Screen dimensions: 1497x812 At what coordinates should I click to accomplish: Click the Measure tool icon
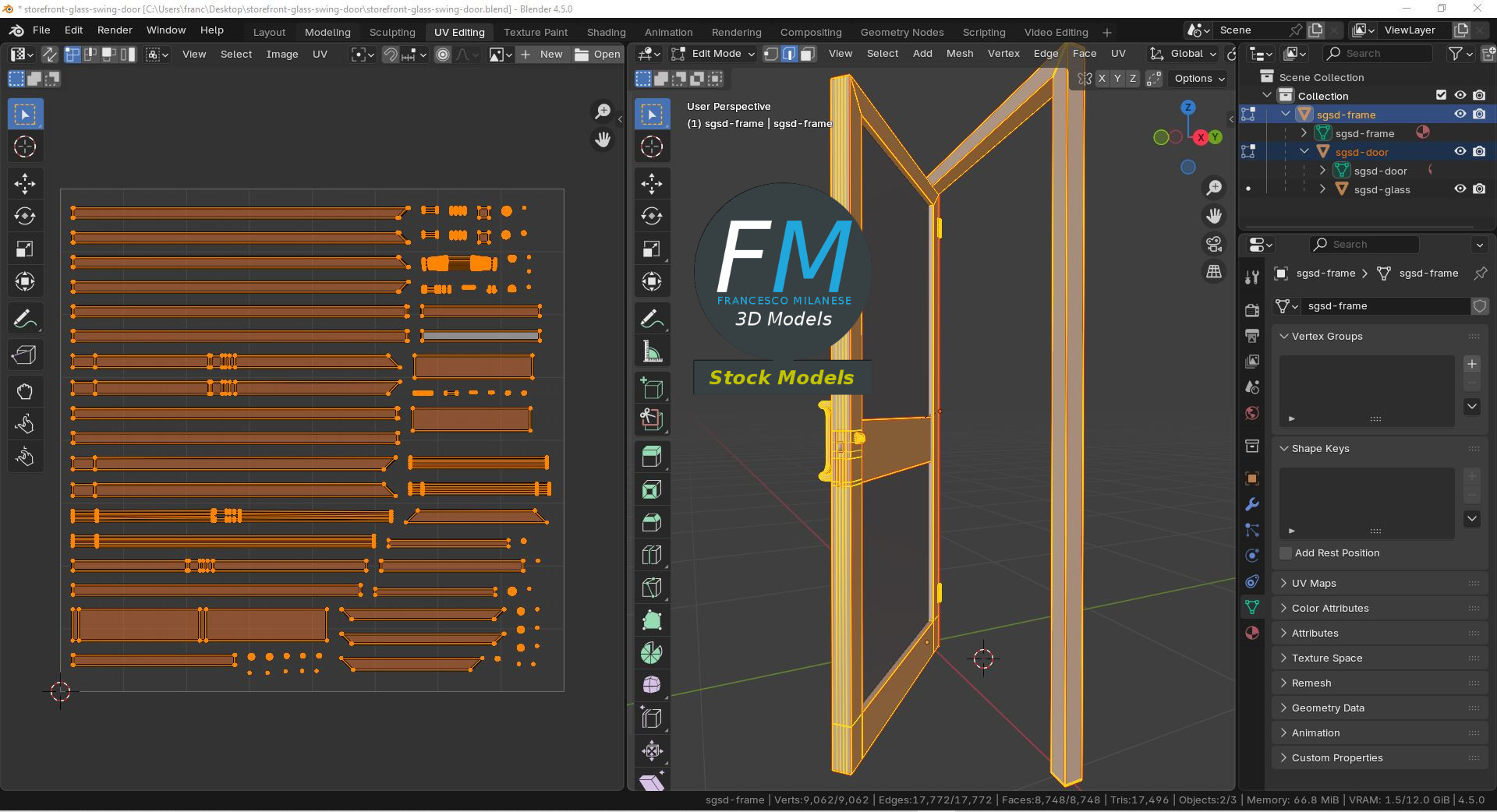(652, 352)
